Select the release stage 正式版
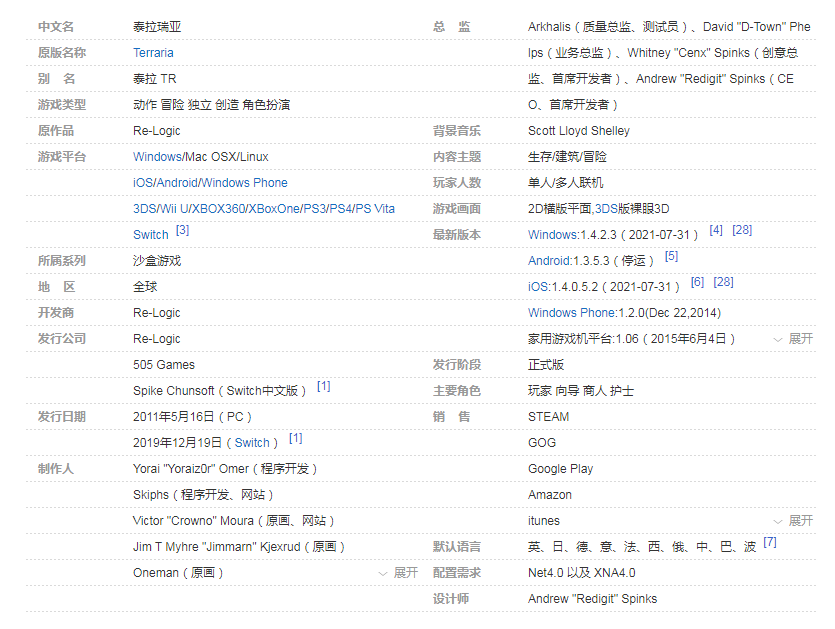The width and height of the screenshot is (835, 629). pyautogui.click(x=546, y=365)
